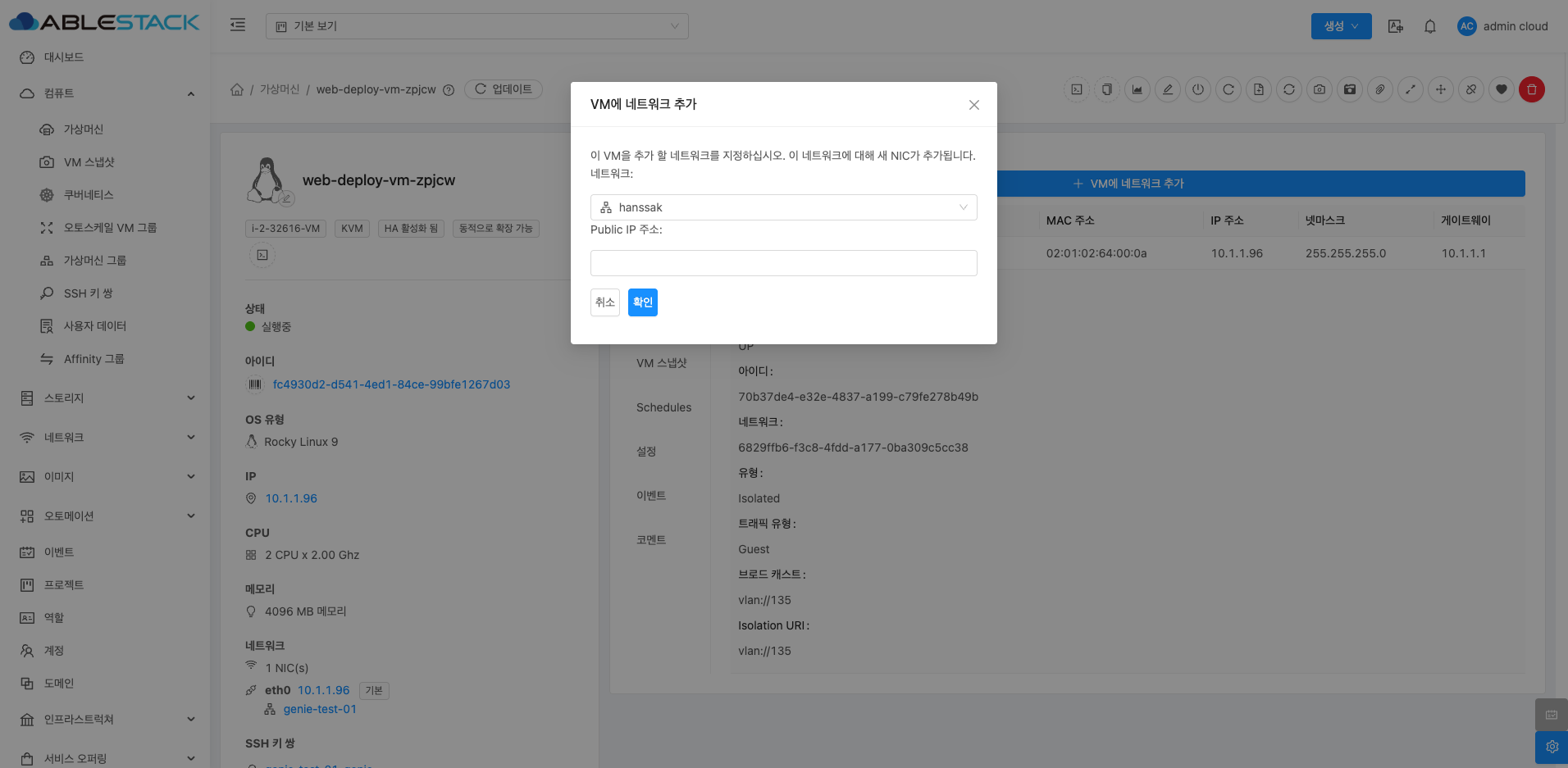Image resolution: width=1568 pixels, height=768 pixels.
Task: Click the heart icon in VM toolbar
Action: 1502,89
